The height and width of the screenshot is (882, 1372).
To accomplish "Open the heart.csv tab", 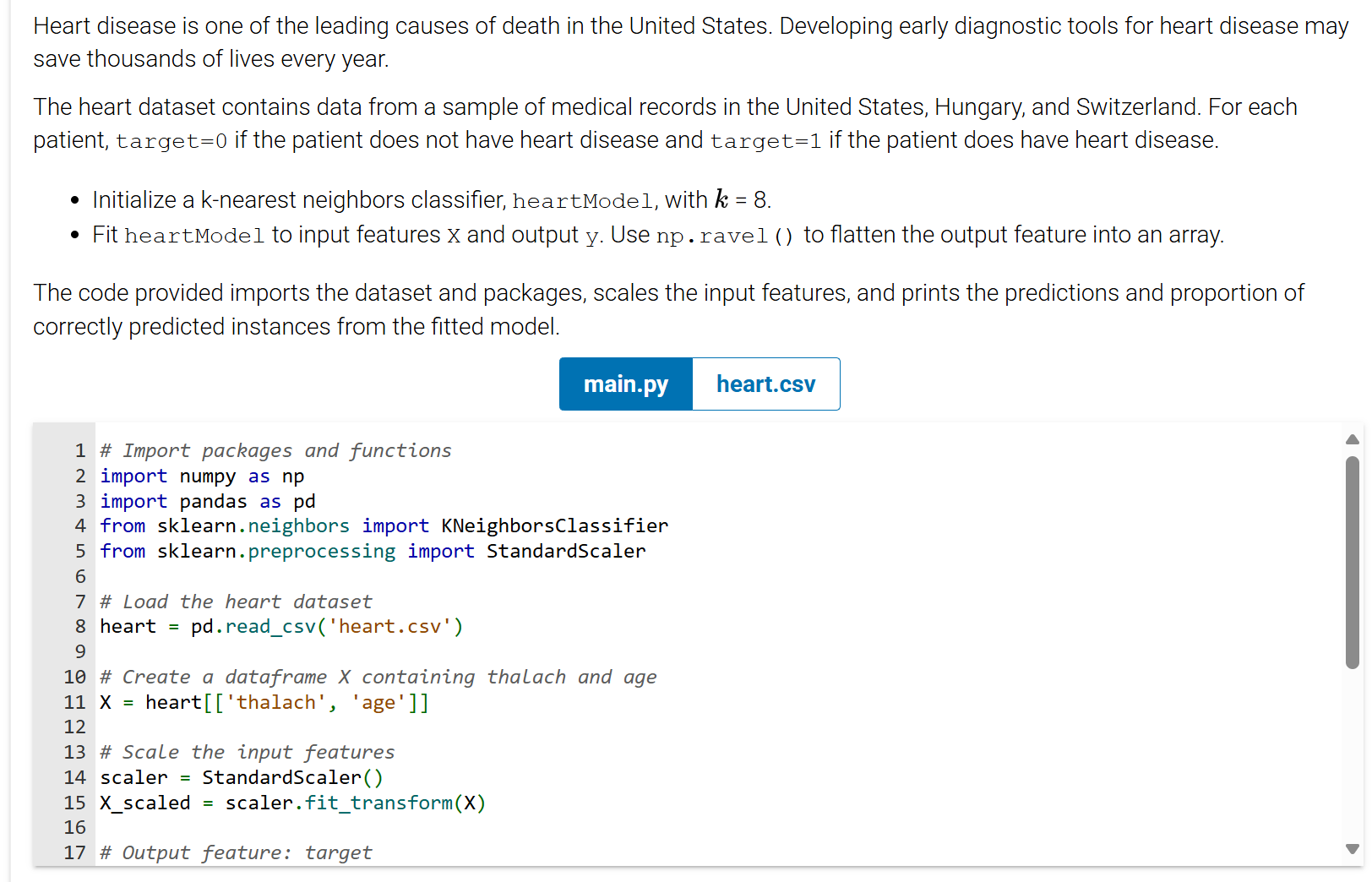I will click(x=765, y=384).
